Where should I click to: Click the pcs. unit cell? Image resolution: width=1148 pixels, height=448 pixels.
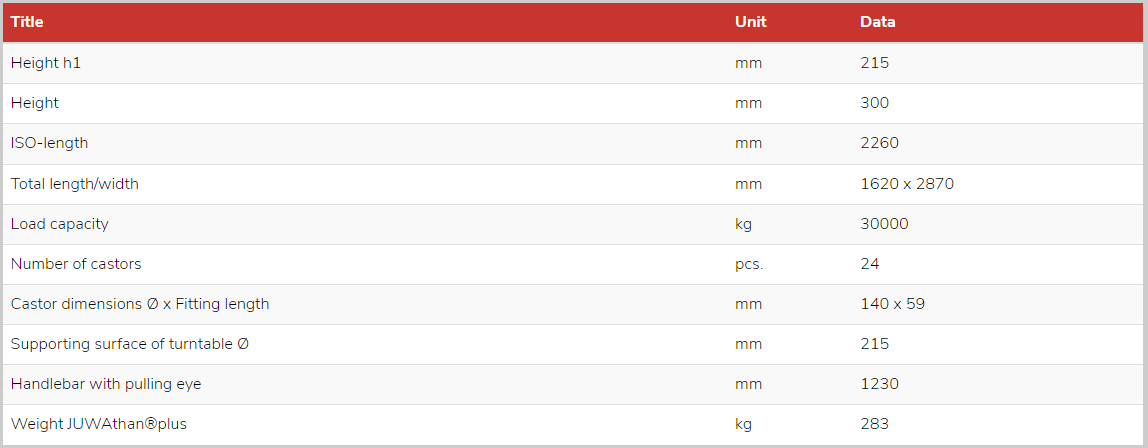tap(749, 264)
